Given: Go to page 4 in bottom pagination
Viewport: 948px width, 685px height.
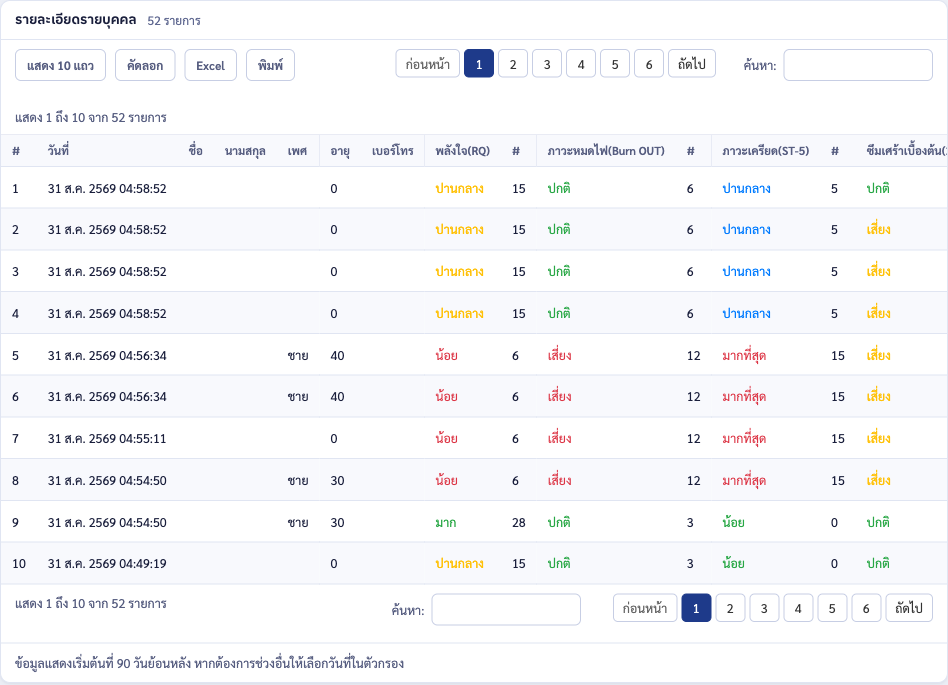Looking at the screenshot, I should (x=798, y=608).
